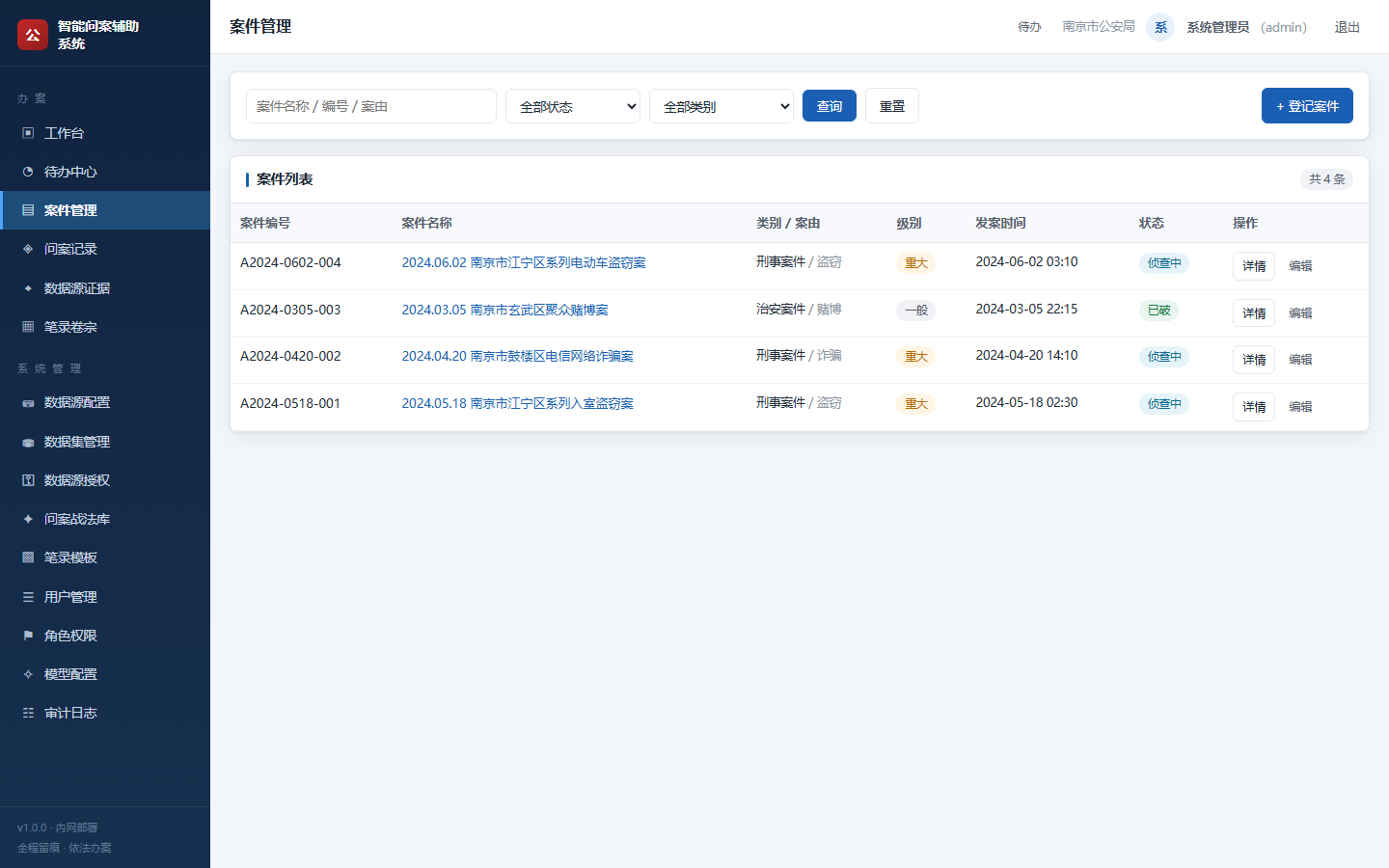Click the 已破 status tag
Viewport: 1389px width, 868px height.
point(1158,311)
